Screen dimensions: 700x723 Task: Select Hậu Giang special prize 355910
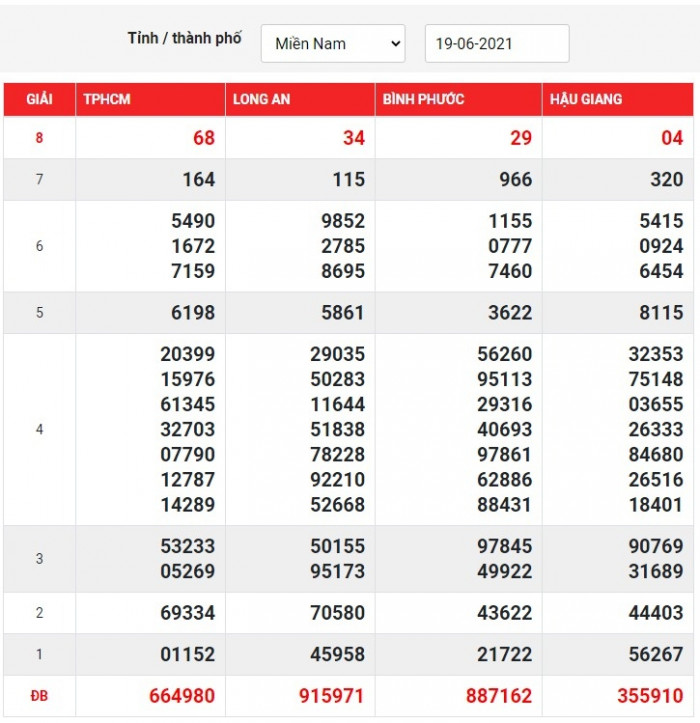[649, 696]
